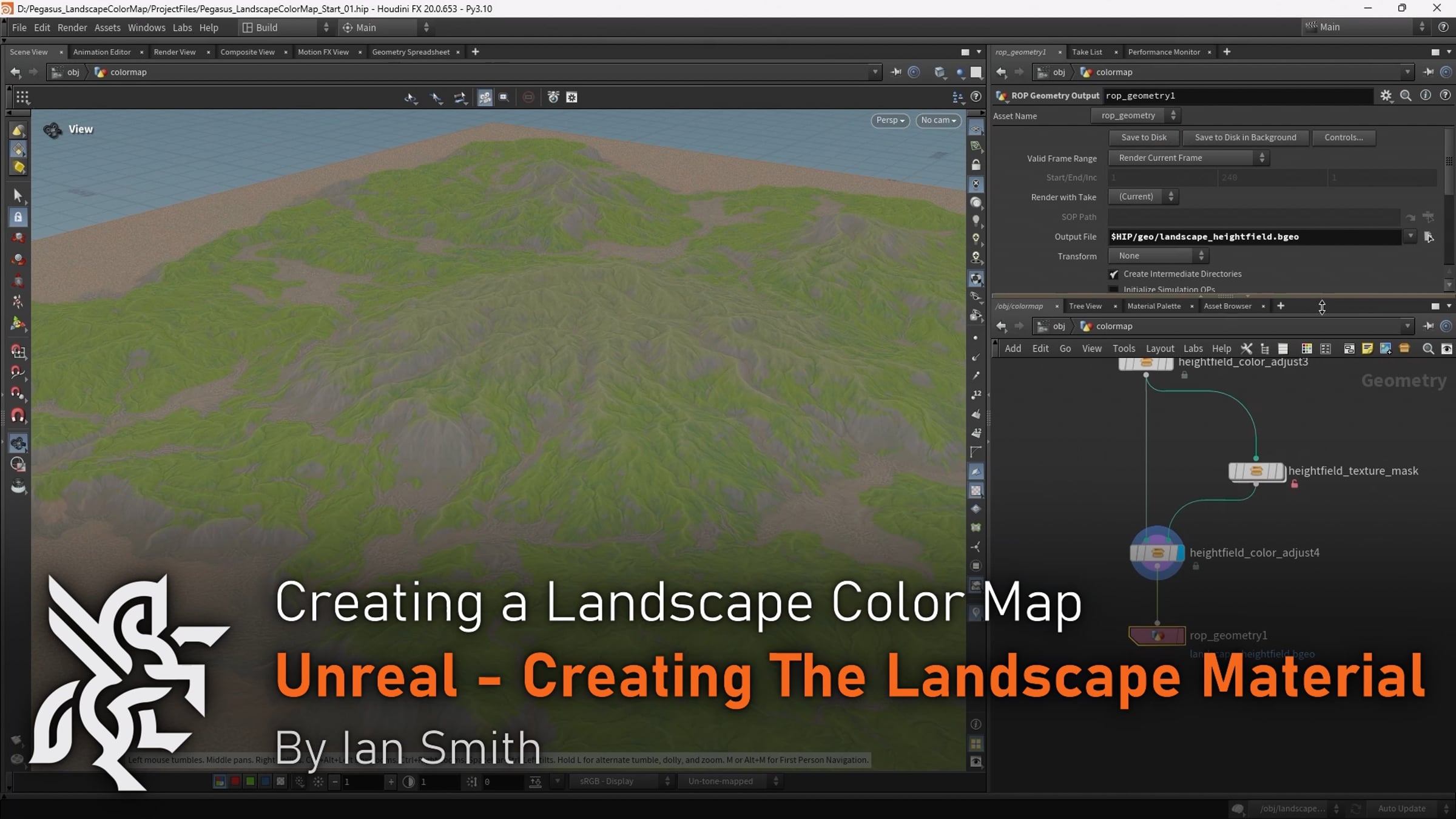Toggle Create Intermediate Directories checkbox
The image size is (1456, 819).
pos(1114,274)
